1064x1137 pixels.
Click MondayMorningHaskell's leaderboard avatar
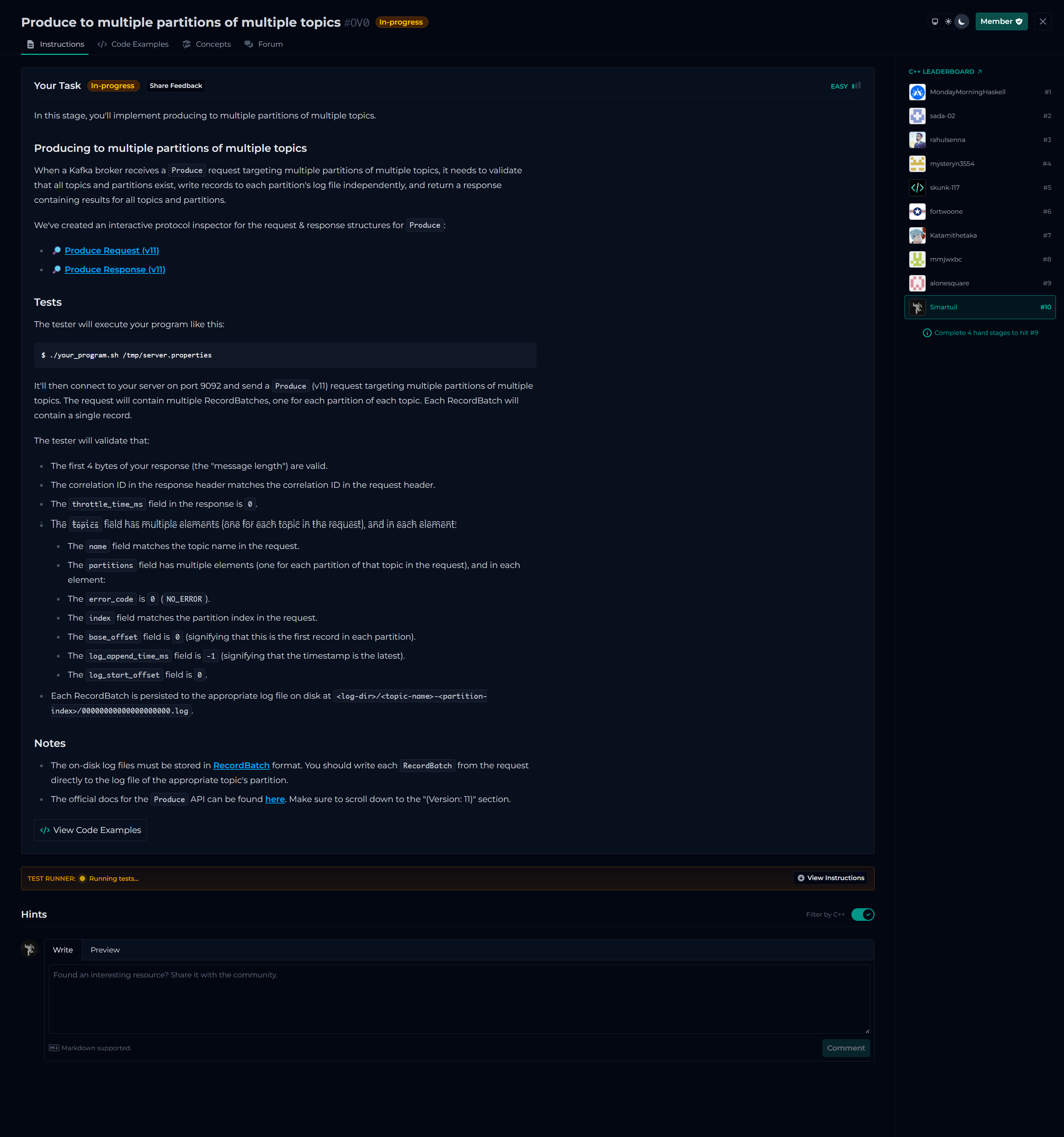point(917,92)
